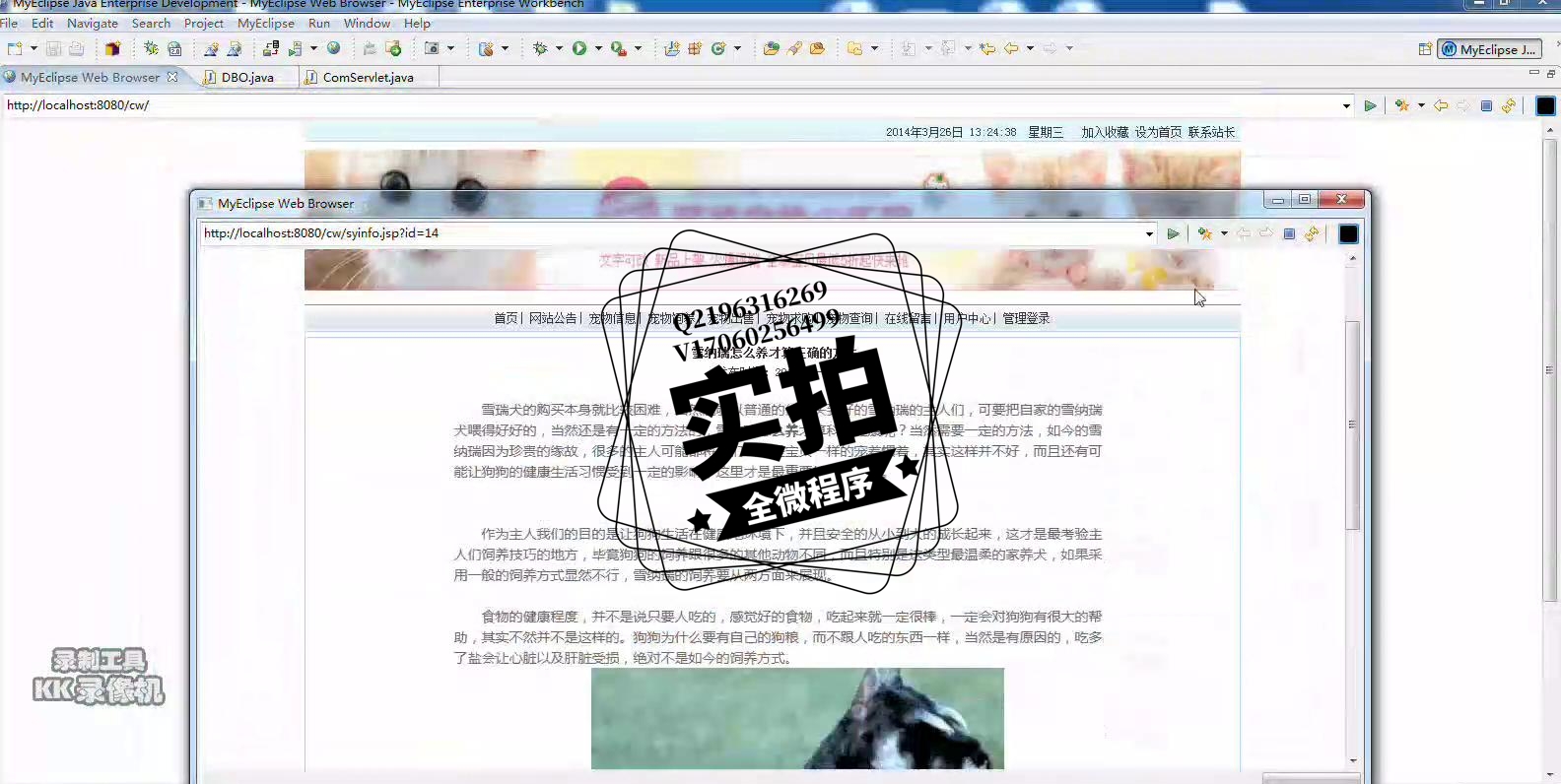Click the Refresh icon in main browser bar
The image size is (1561, 784).
(1509, 105)
